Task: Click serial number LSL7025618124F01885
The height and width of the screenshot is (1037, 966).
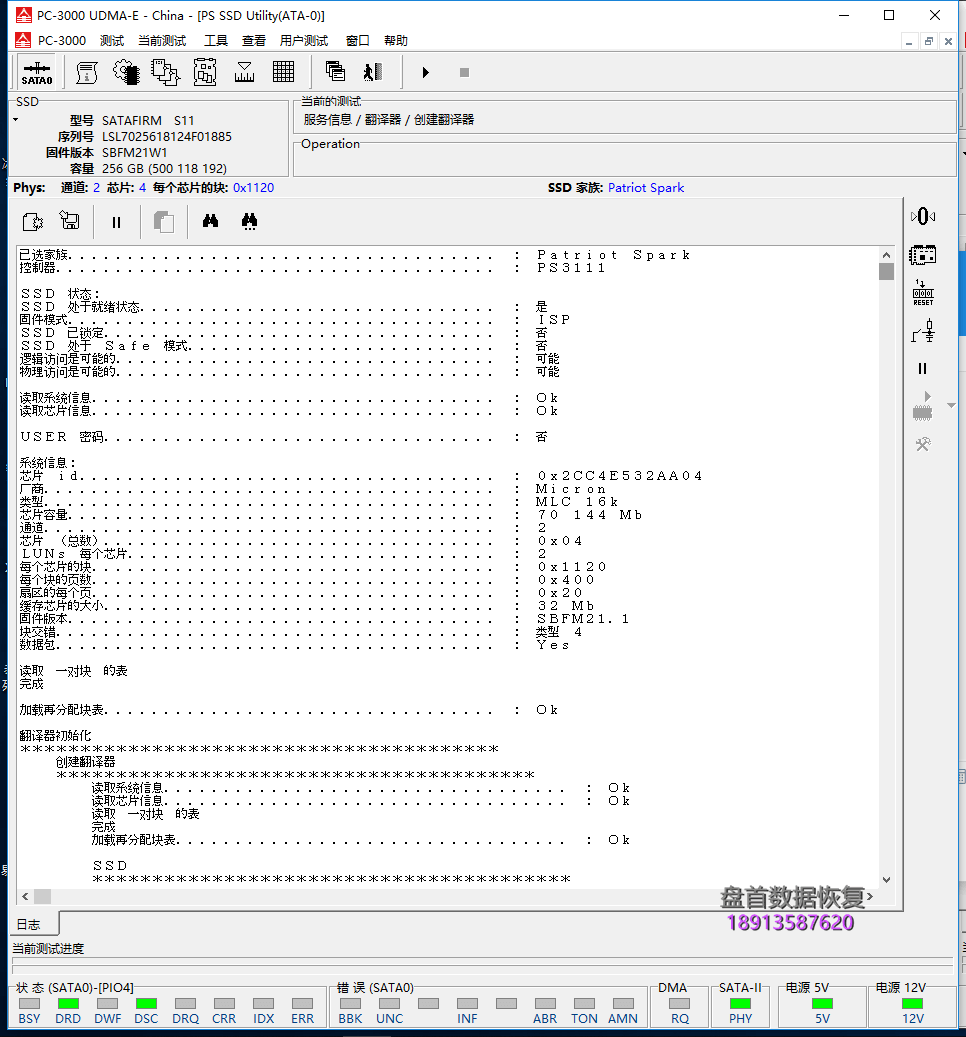Action: (167, 137)
